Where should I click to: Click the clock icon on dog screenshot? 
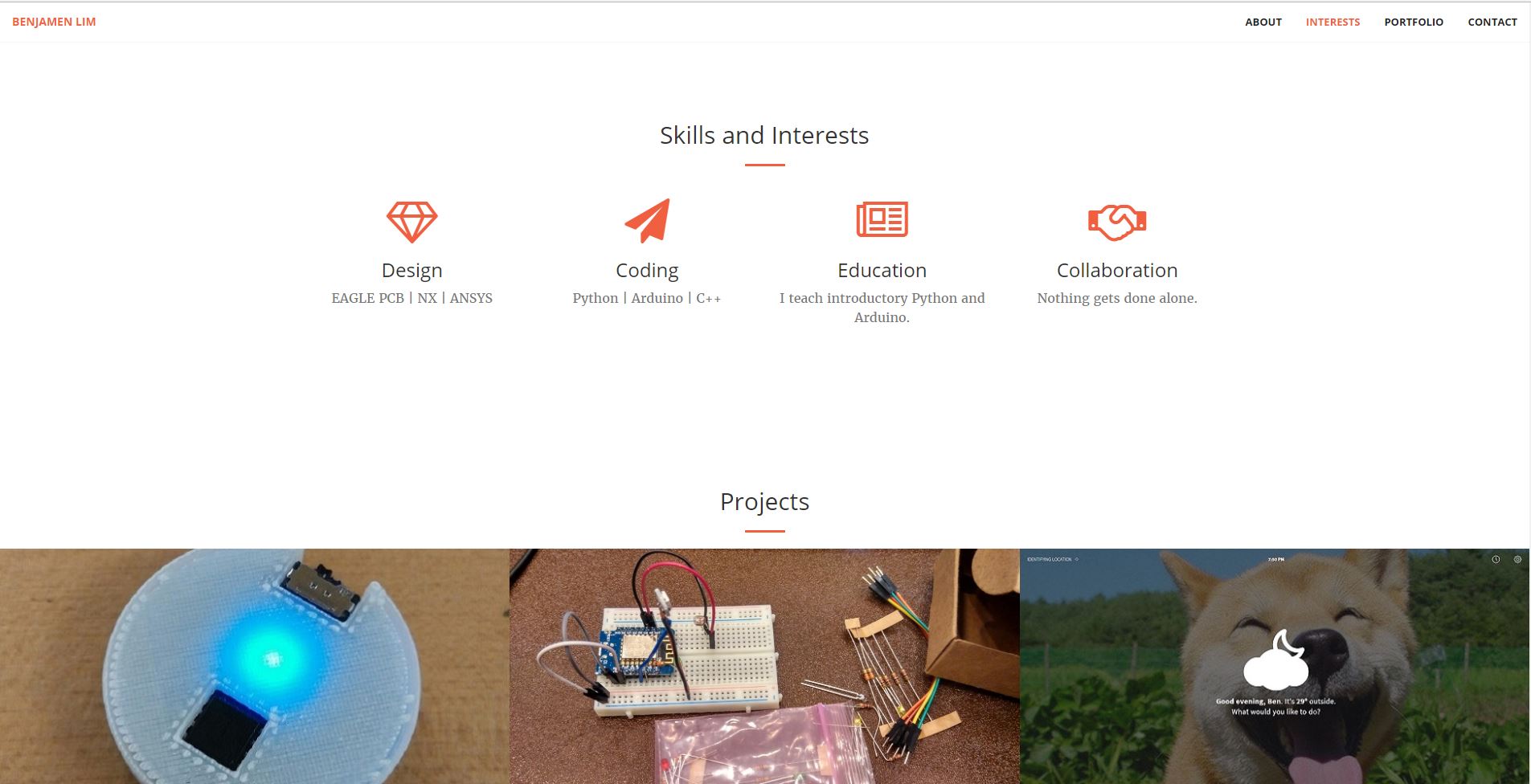[1496, 559]
